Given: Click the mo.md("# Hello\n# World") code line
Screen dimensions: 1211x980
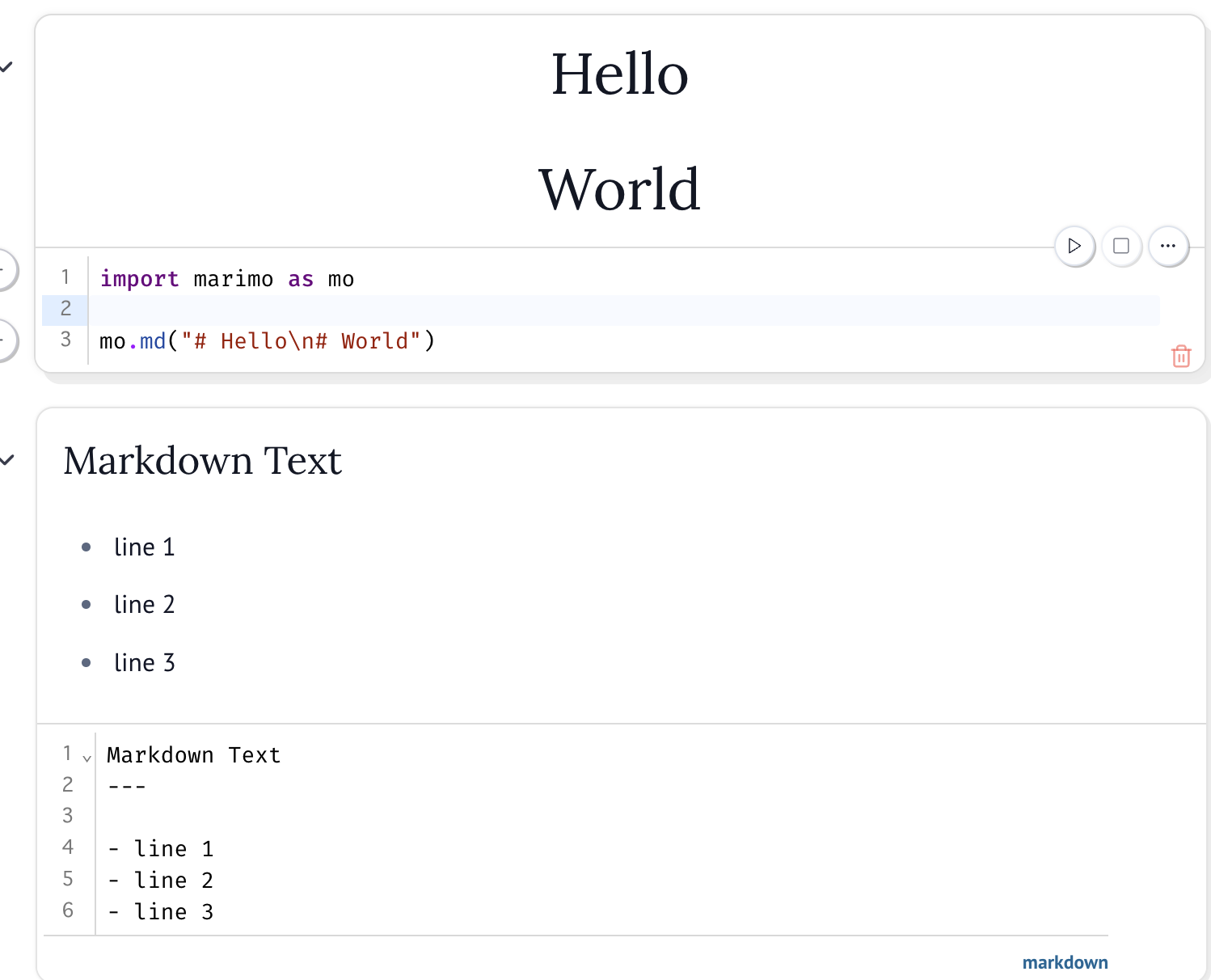Looking at the screenshot, I should [267, 340].
